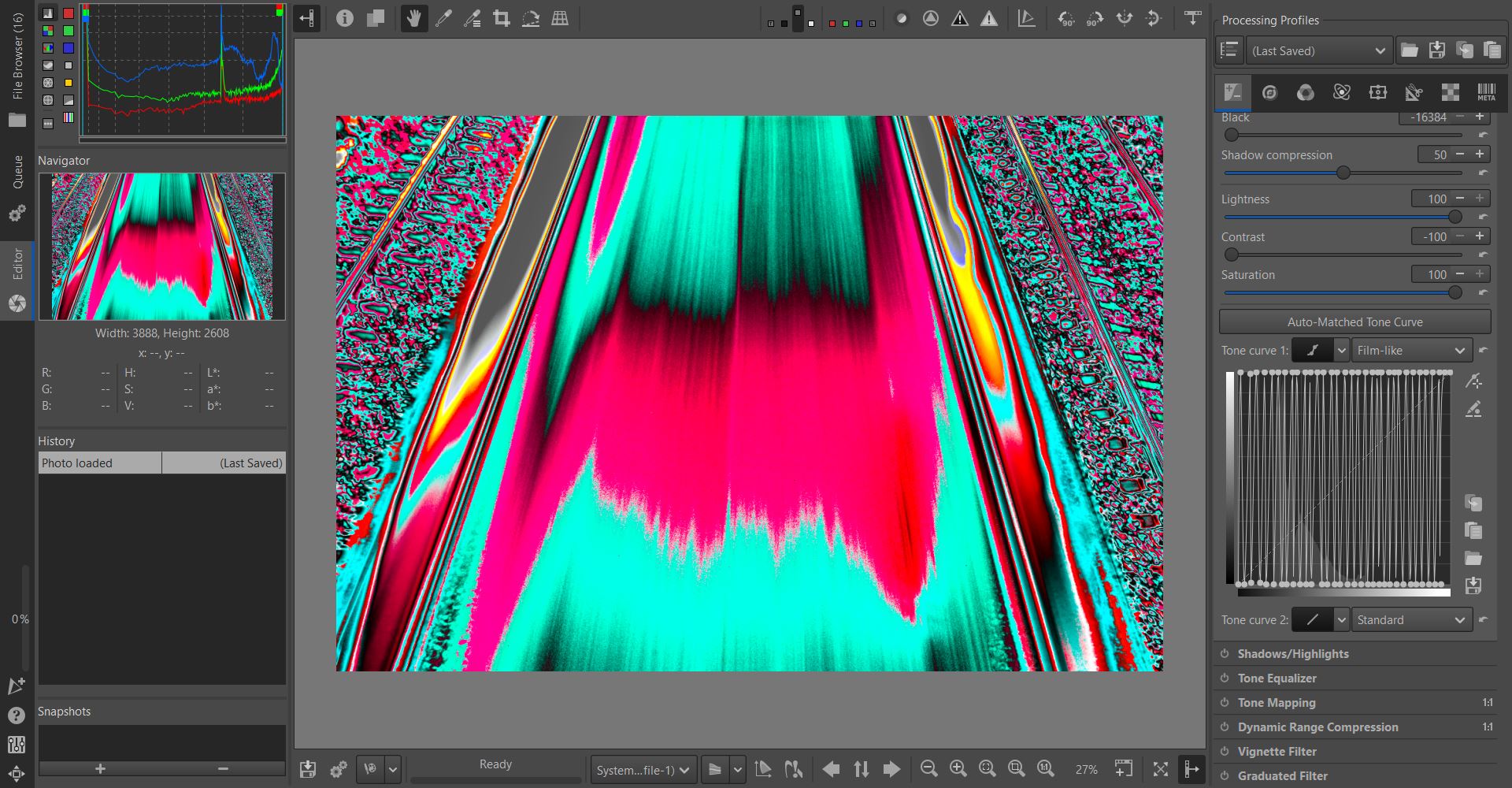This screenshot has width=1512, height=788.
Task: Select the Straighten/rotate tool
Action: 531,18
